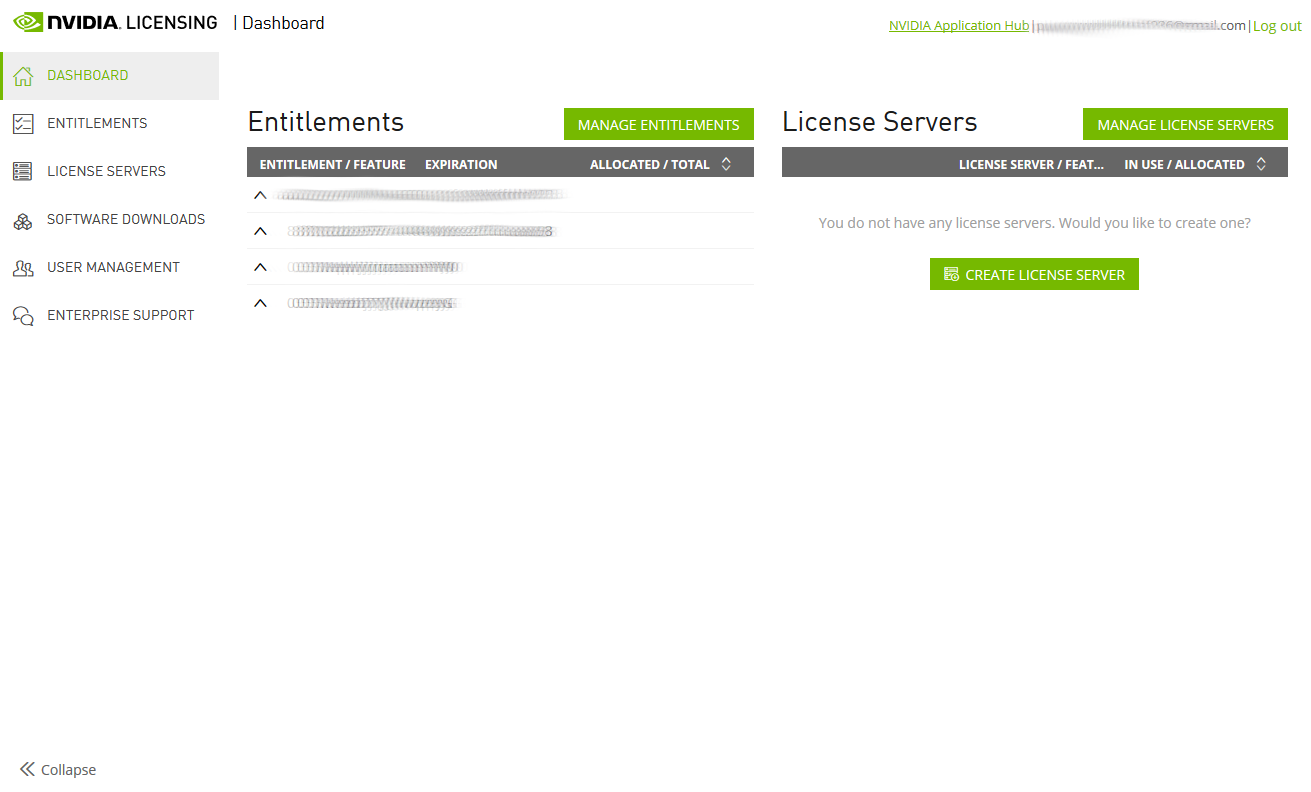Click the User Management people icon
Image resolution: width=1311 pixels, height=792 pixels.
[x=23, y=268]
